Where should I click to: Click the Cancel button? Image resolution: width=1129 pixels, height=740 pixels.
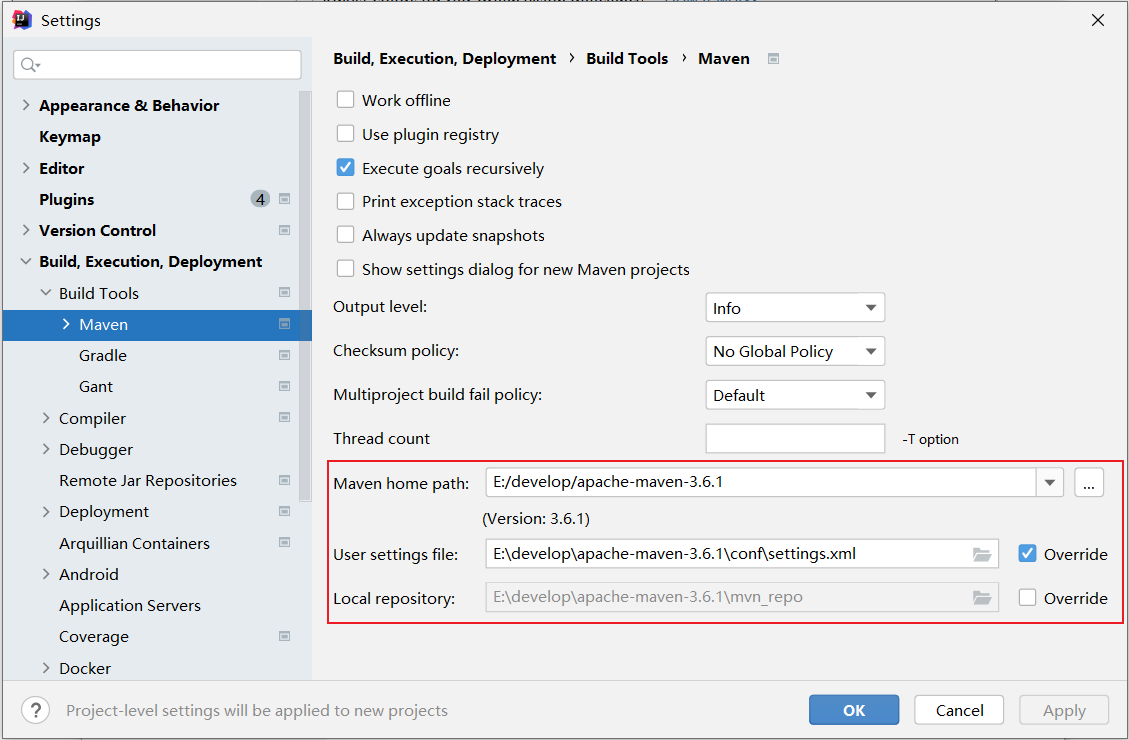959,710
